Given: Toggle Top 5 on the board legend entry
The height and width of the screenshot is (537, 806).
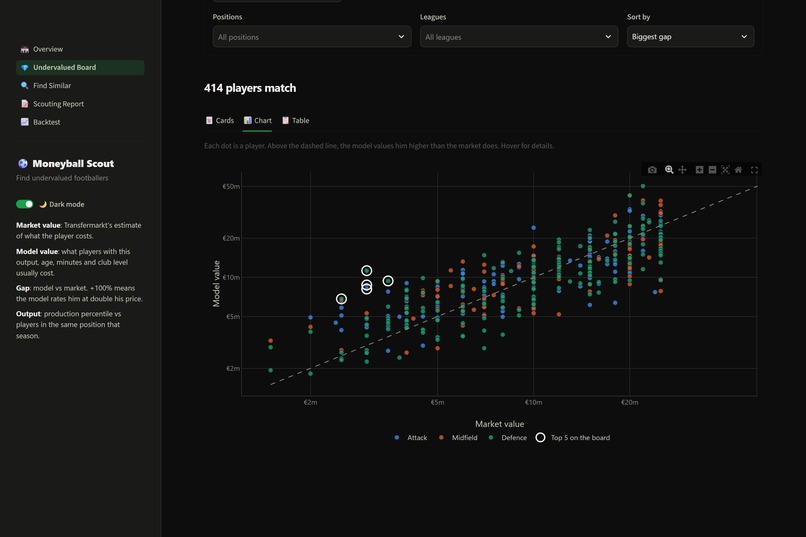Looking at the screenshot, I should [x=573, y=438].
